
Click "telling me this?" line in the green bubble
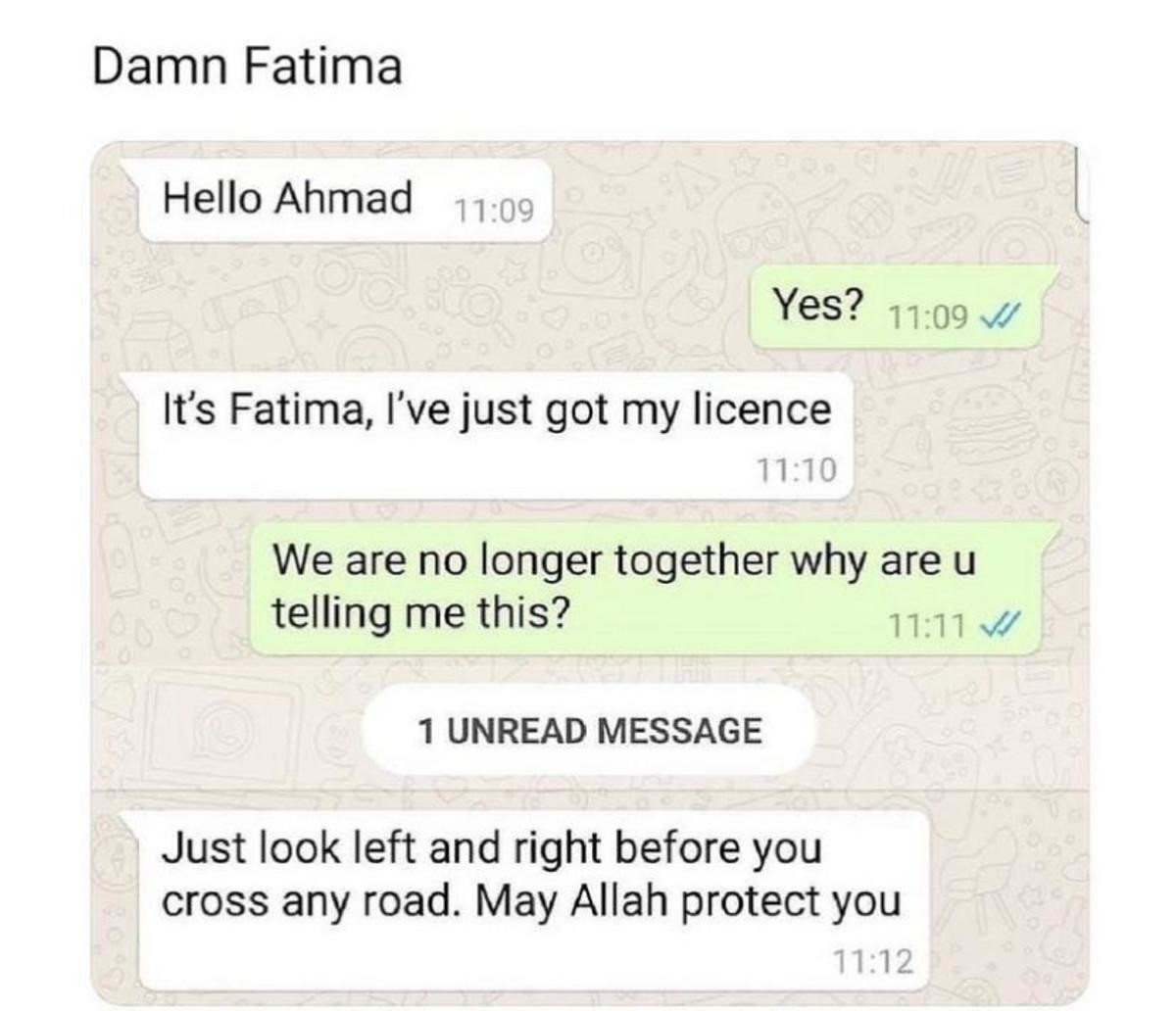click(x=420, y=614)
